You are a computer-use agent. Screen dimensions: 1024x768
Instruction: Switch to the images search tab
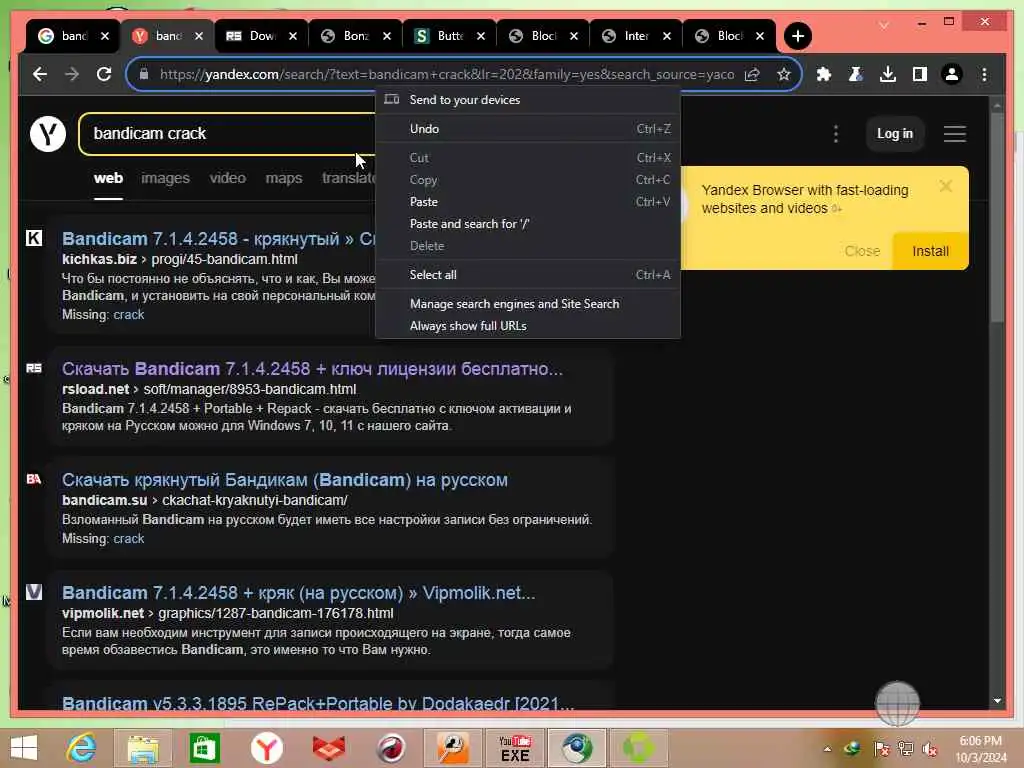pyautogui.click(x=165, y=178)
